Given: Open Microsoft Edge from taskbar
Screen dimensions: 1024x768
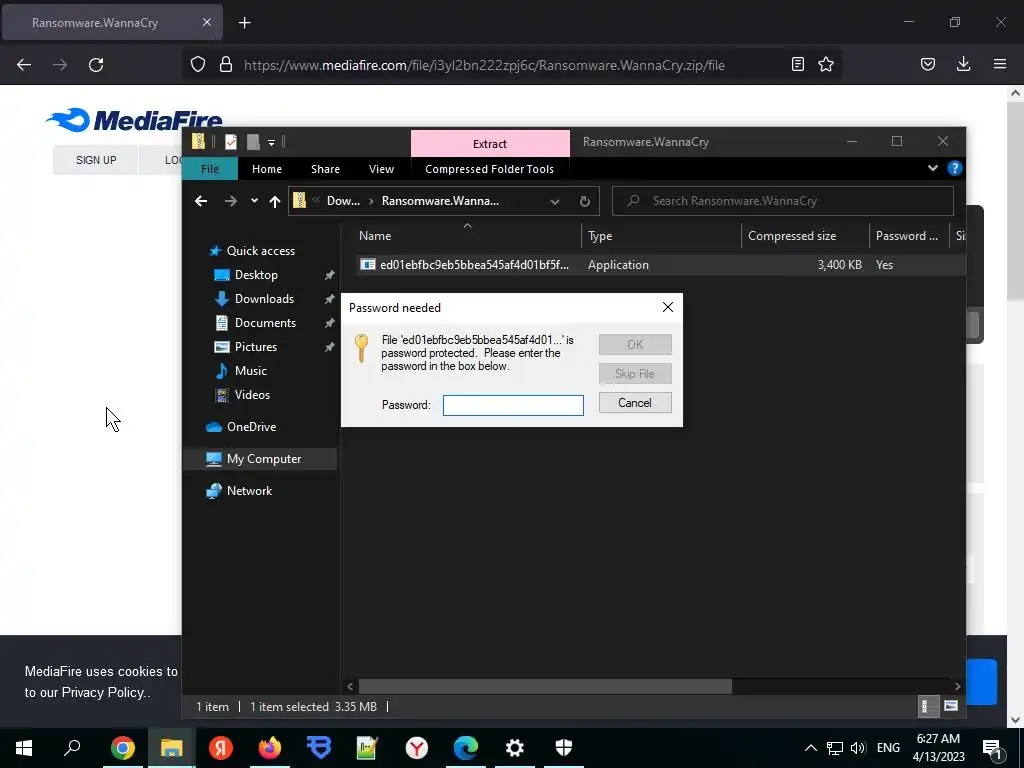Looking at the screenshot, I should (466, 747).
